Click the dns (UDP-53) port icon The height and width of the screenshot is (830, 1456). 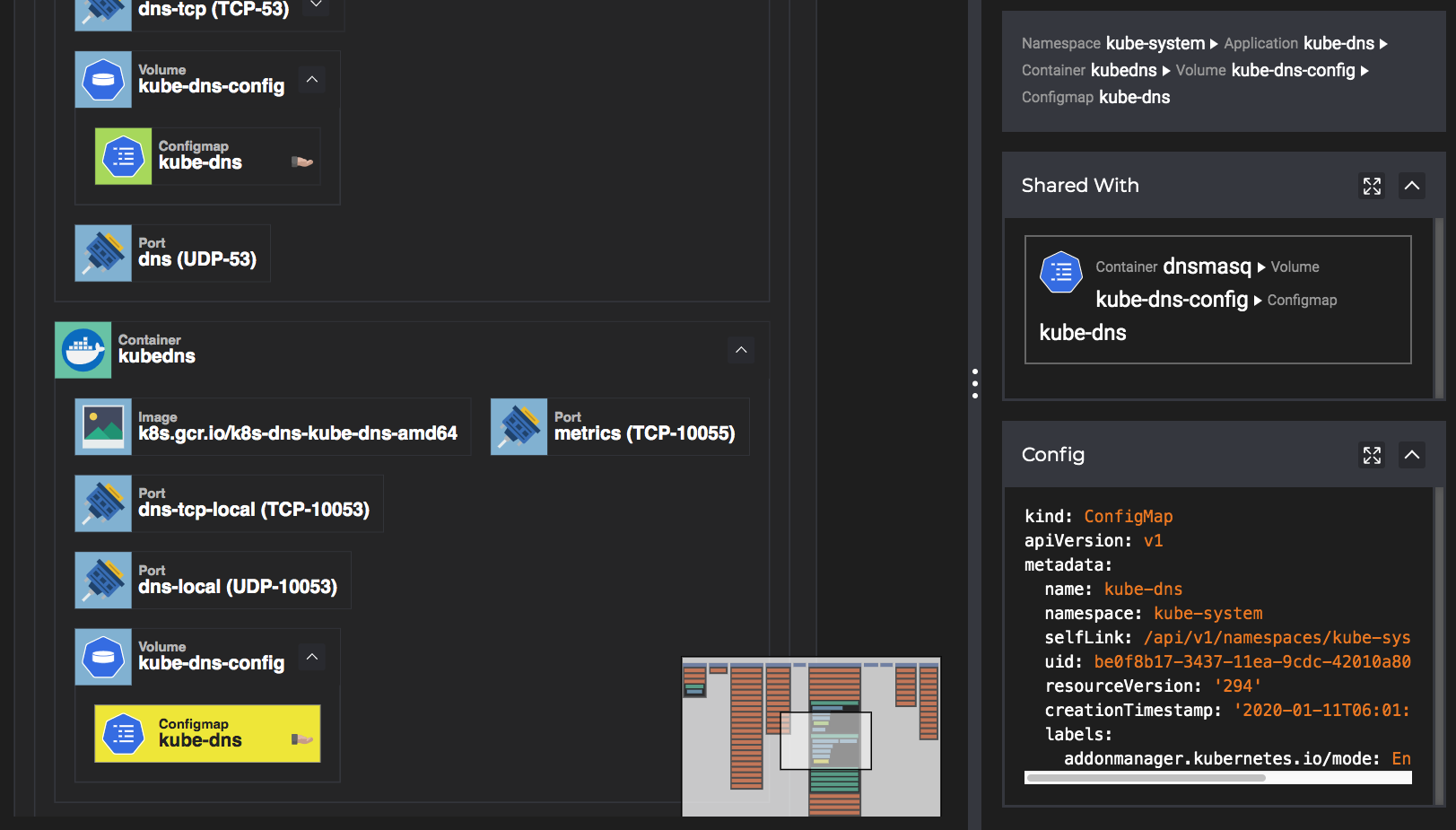coord(103,253)
